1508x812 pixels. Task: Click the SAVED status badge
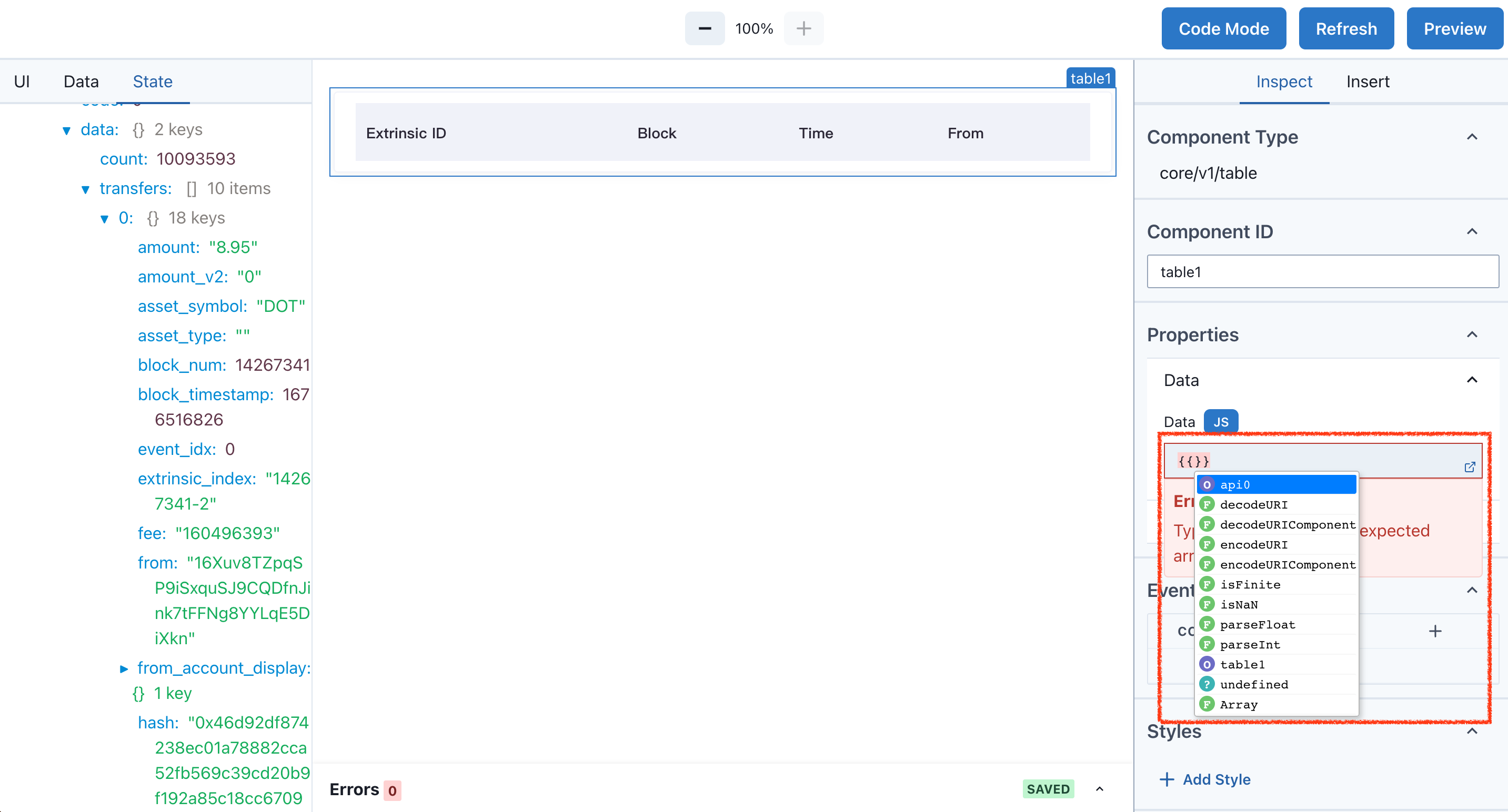tap(1048, 789)
